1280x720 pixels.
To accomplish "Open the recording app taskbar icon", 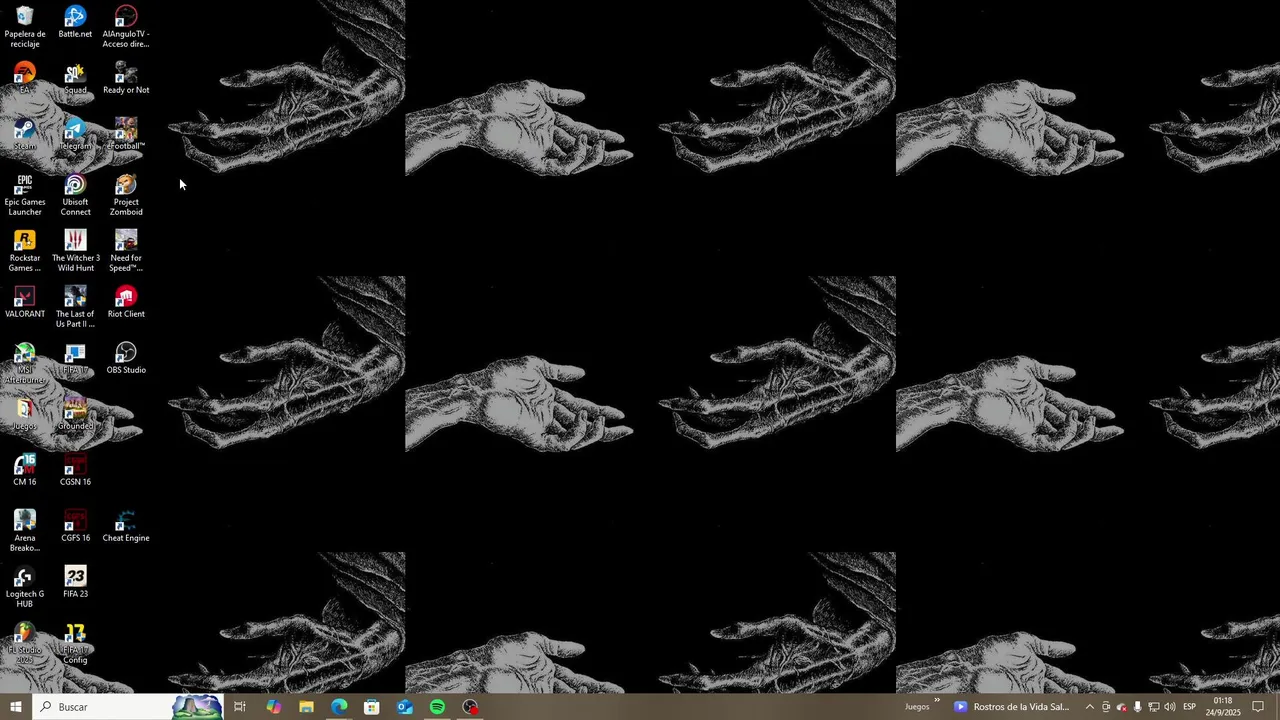I will click(471, 707).
